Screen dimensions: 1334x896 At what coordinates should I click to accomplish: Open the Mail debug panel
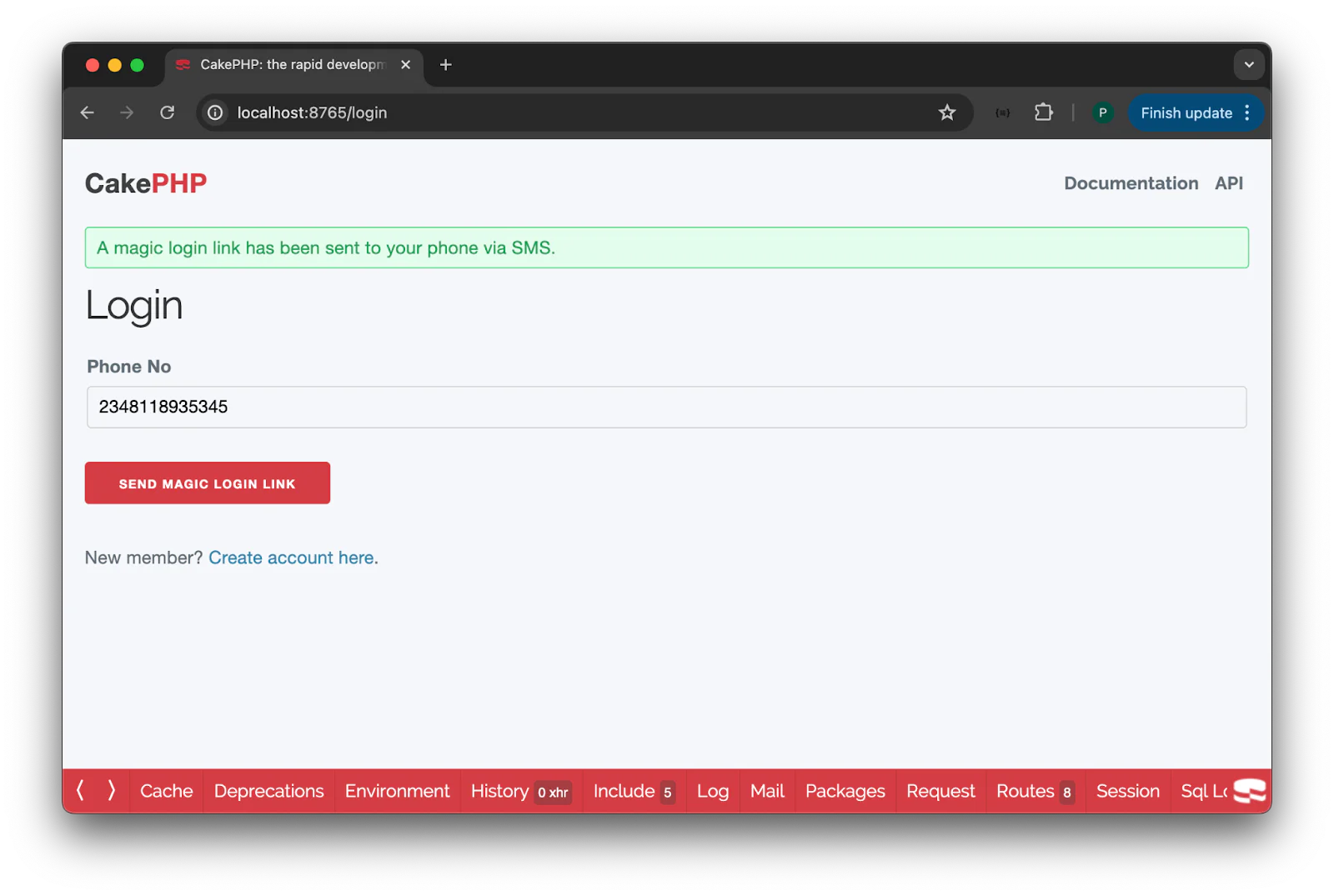767,791
